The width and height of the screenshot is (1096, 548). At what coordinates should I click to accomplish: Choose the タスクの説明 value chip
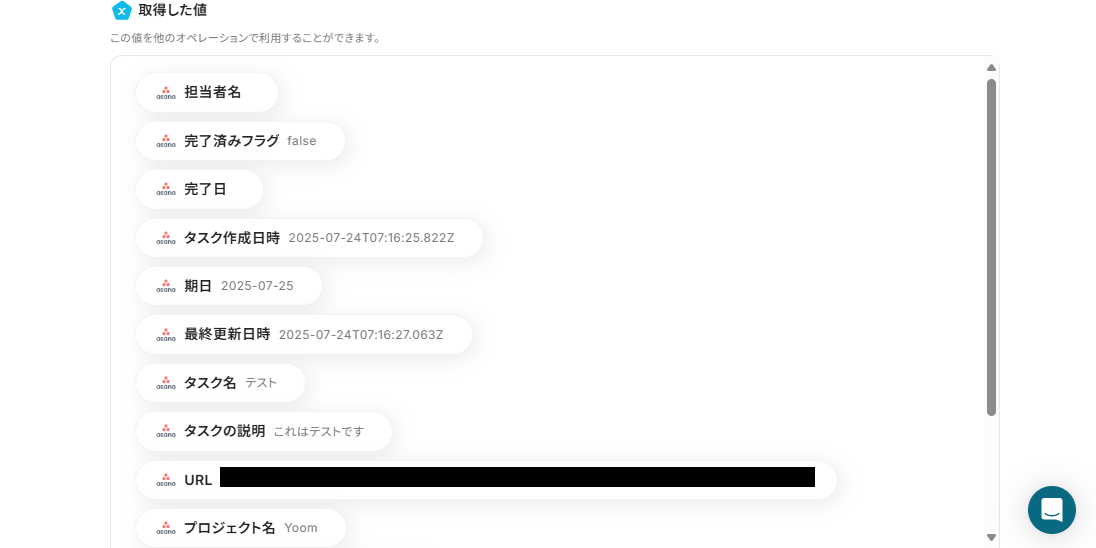coord(264,431)
